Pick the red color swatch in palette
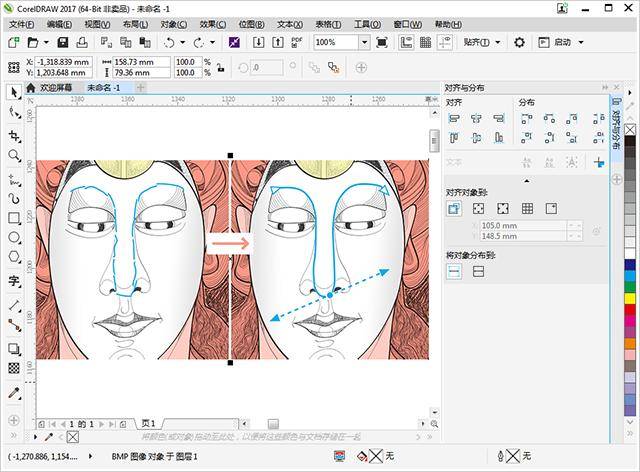This screenshot has width=640, height=472. click(630, 310)
